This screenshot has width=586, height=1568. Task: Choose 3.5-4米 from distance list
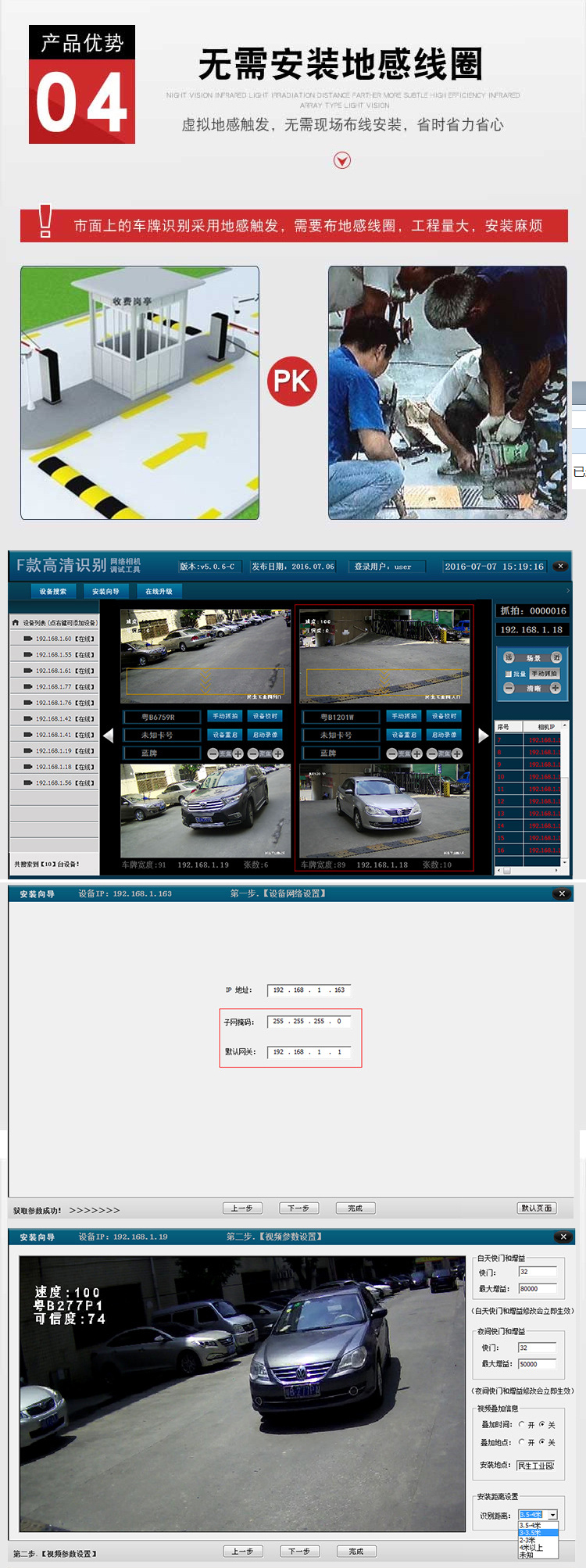point(538,1525)
